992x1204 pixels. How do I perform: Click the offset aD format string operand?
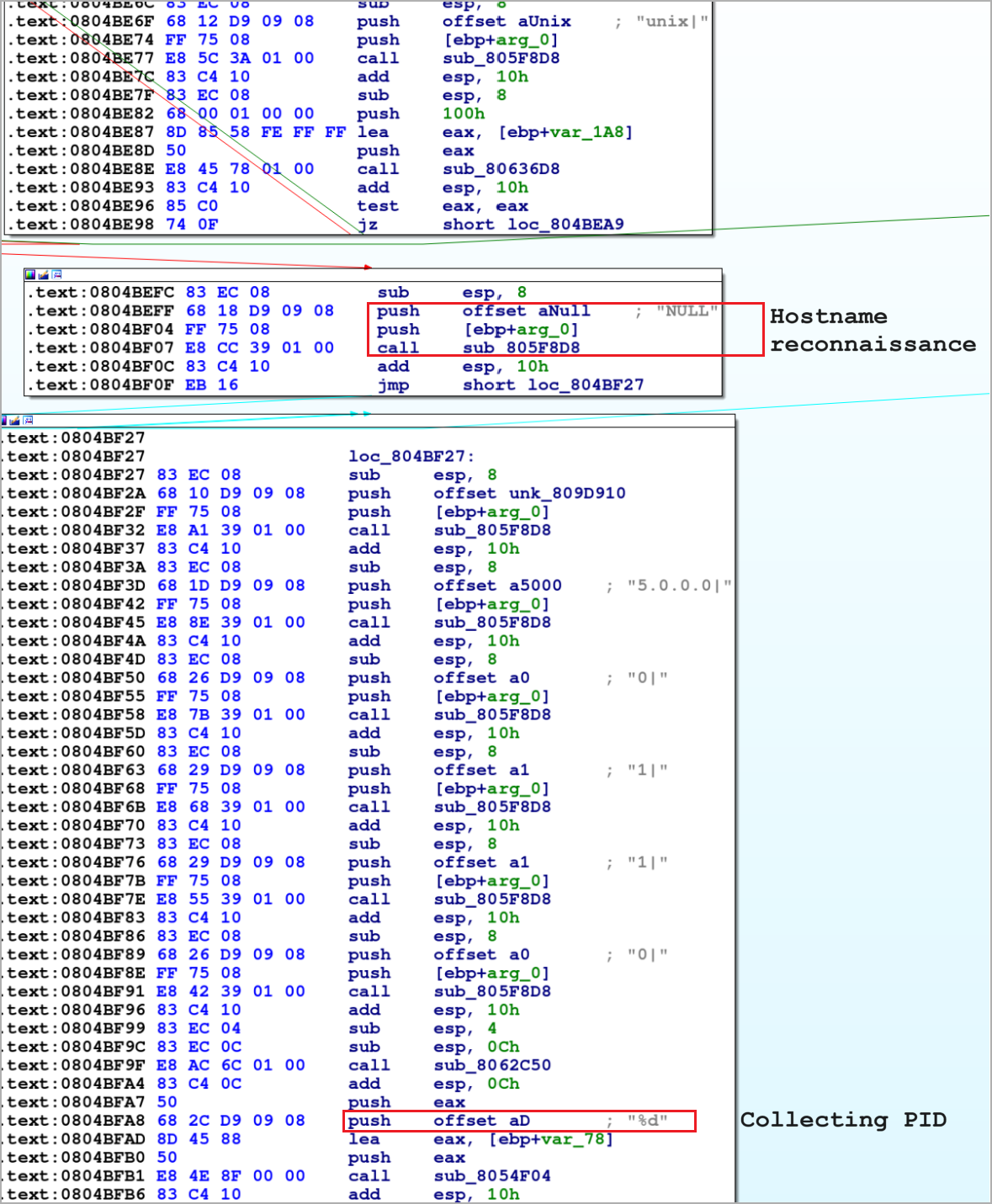tap(519, 1121)
